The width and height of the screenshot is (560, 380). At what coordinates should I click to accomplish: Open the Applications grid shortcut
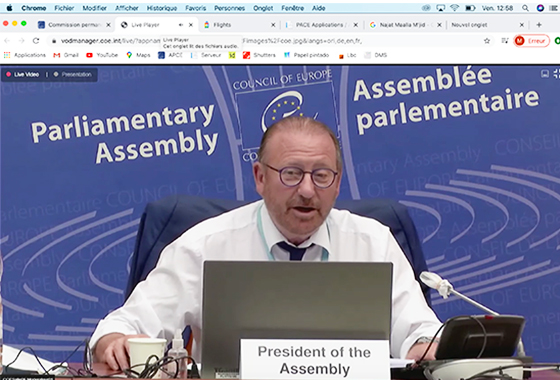point(25,55)
